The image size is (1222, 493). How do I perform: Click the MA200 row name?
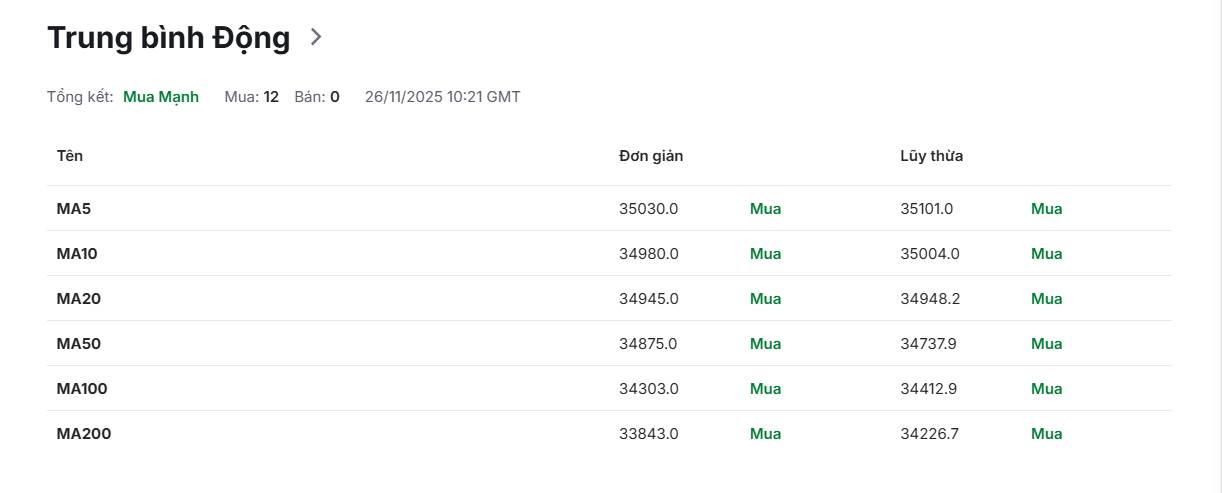click(84, 434)
